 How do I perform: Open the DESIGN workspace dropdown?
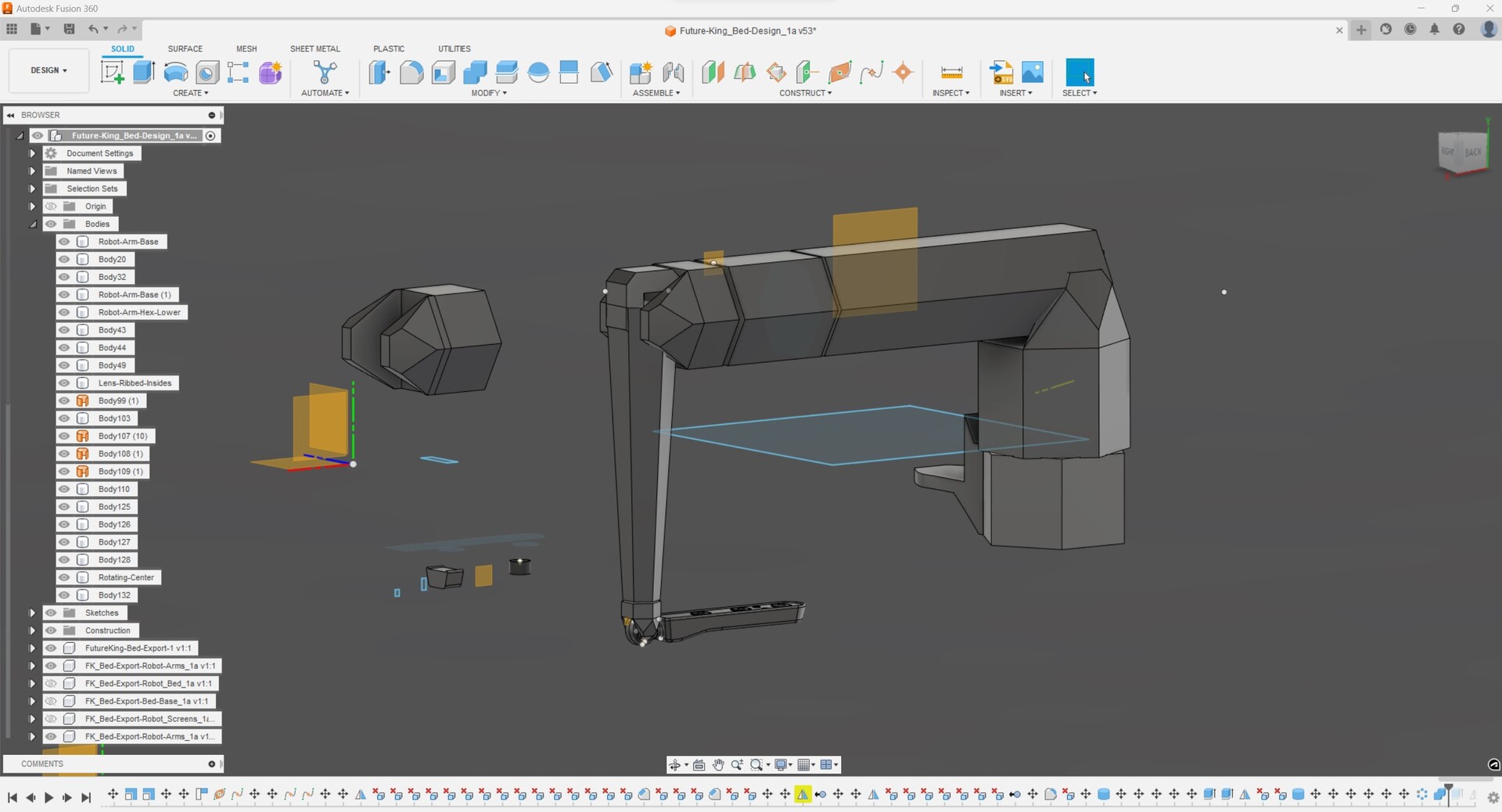coord(49,70)
